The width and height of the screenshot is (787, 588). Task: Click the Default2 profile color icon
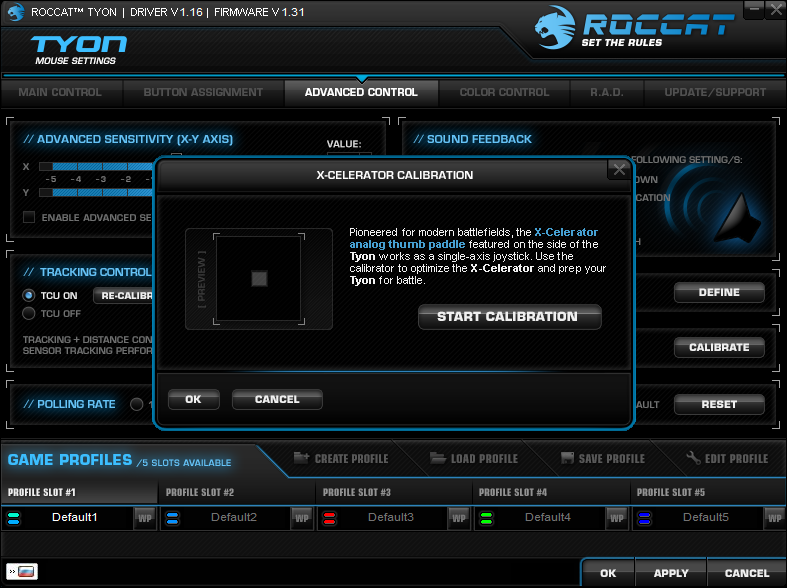tap(173, 518)
